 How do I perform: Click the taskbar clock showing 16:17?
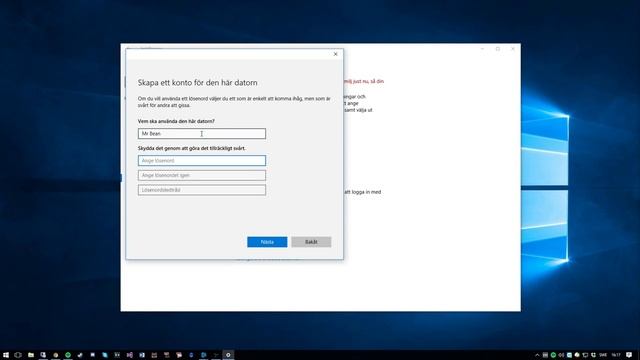(616, 355)
